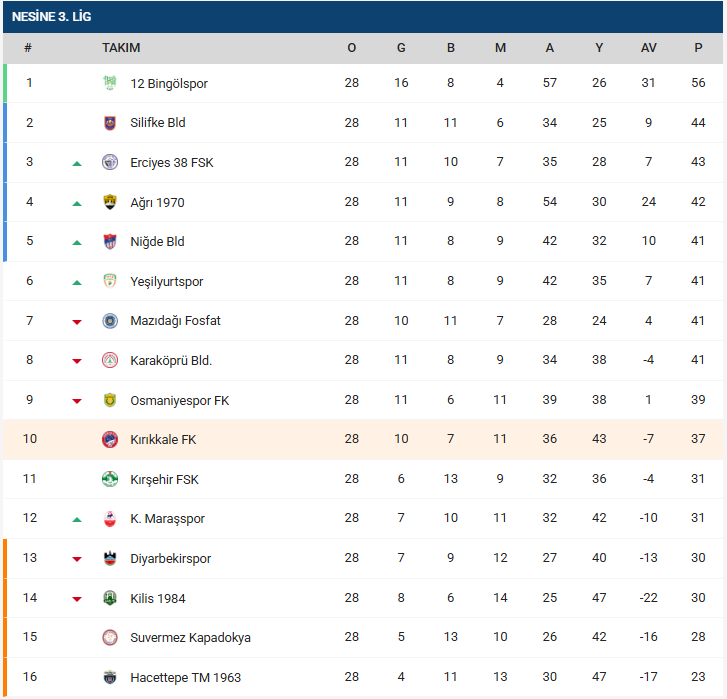The image size is (727, 699).
Task: Click the Niğde Bld club crest
Action: point(110,241)
